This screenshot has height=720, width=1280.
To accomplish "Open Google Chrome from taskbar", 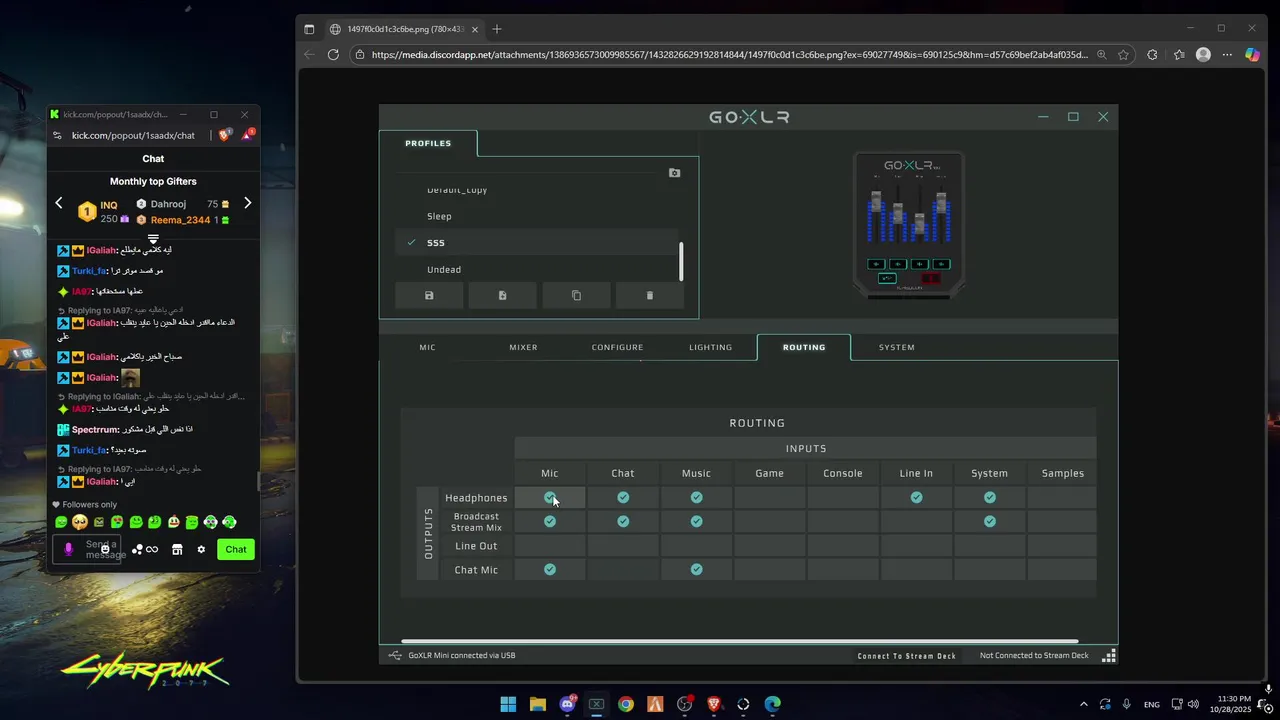I will click(x=626, y=704).
